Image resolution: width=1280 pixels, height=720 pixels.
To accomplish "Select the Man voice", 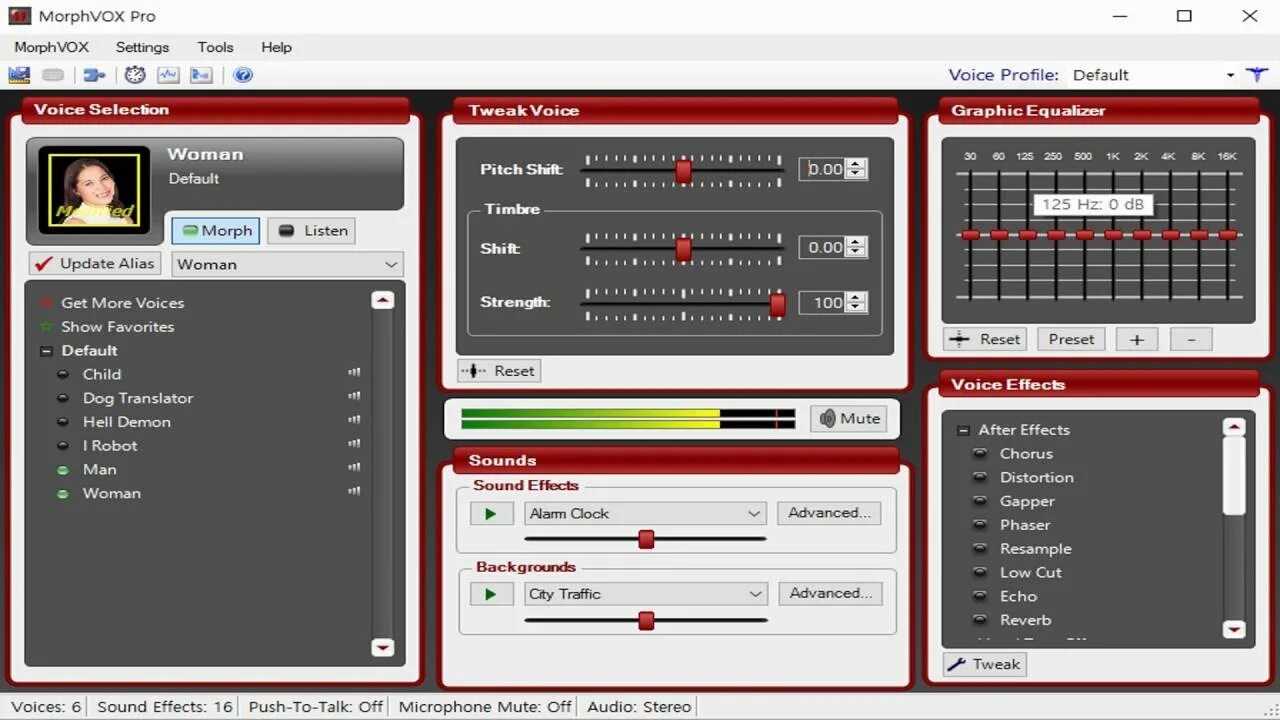I will [x=100, y=470].
